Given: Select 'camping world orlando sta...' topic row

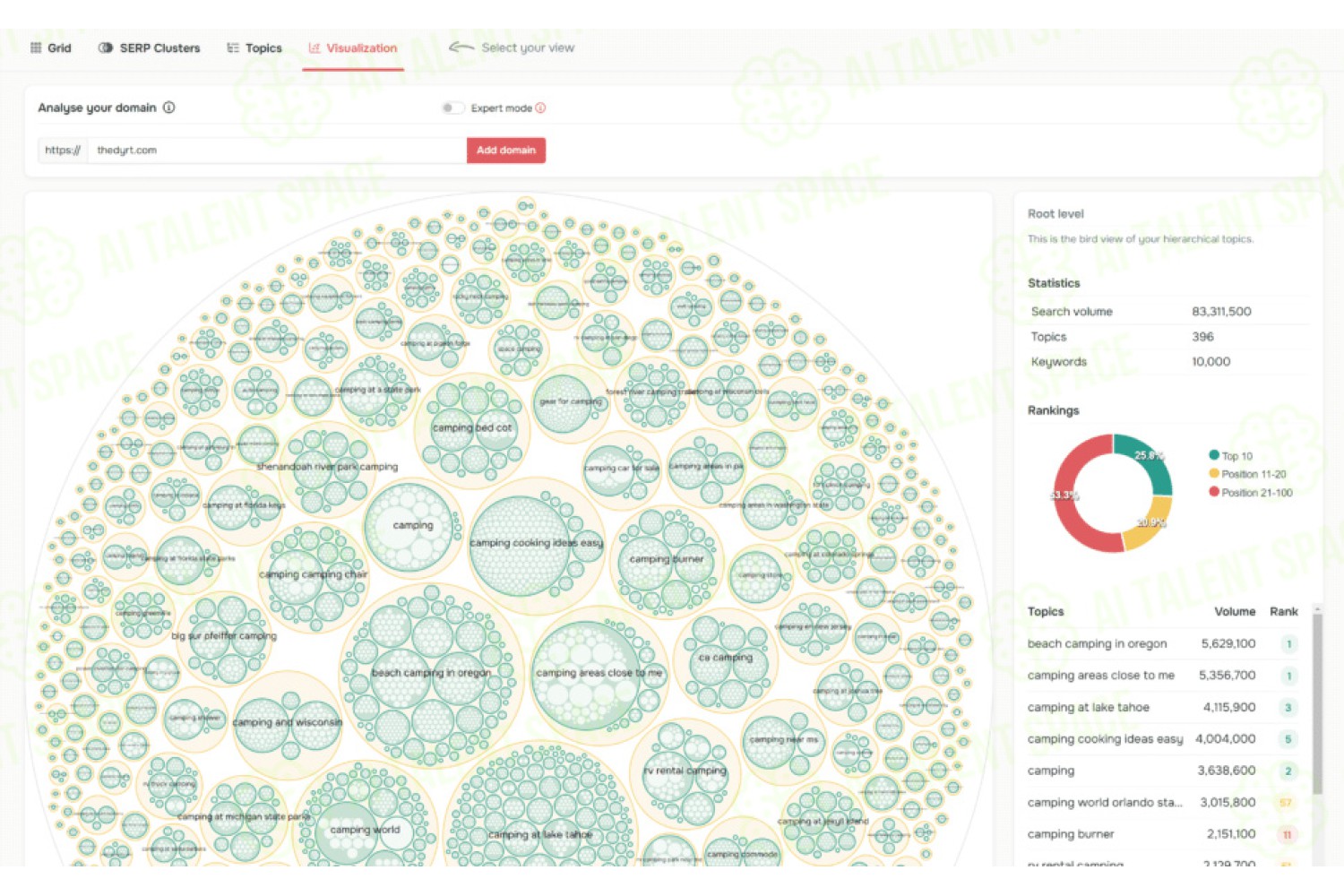Looking at the screenshot, I should [x=1163, y=803].
